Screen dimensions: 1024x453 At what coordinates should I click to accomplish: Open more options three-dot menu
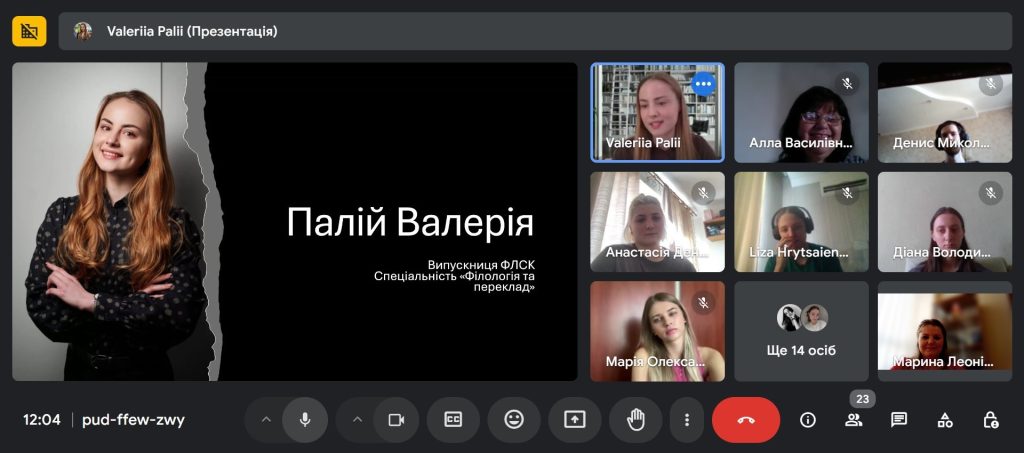[686, 420]
